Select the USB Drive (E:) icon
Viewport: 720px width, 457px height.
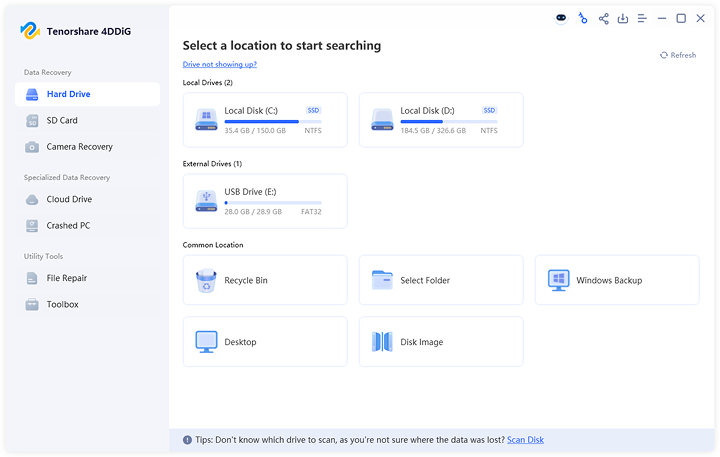point(206,201)
